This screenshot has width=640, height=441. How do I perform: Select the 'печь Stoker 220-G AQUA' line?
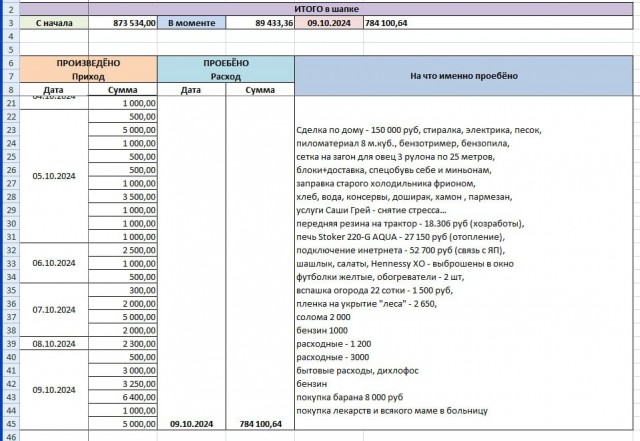[x=400, y=237]
